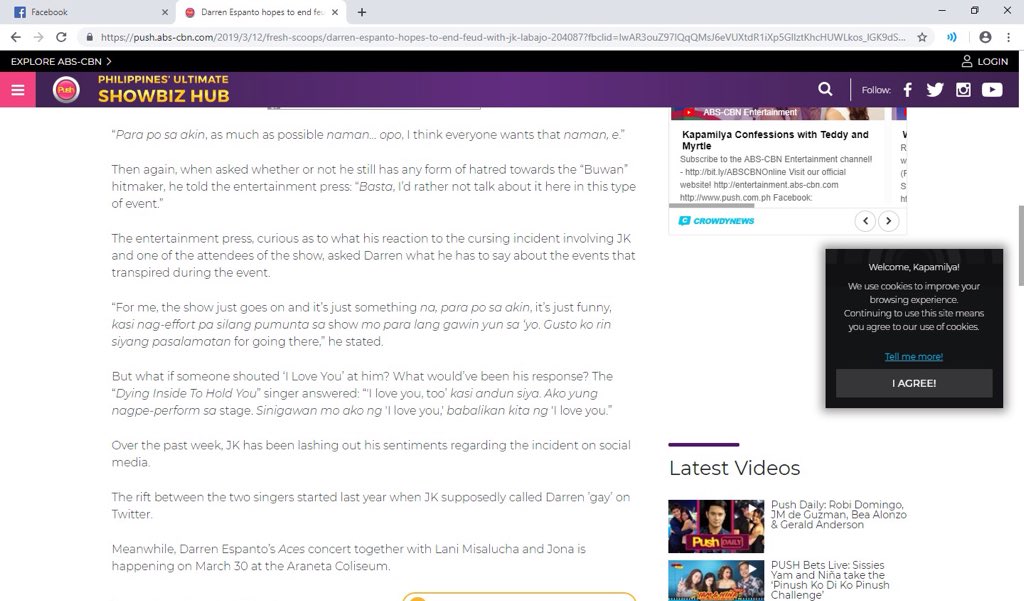Viewport: 1024px width, 601px height.
Task: Show previous Crowdynews video
Action: (x=865, y=221)
